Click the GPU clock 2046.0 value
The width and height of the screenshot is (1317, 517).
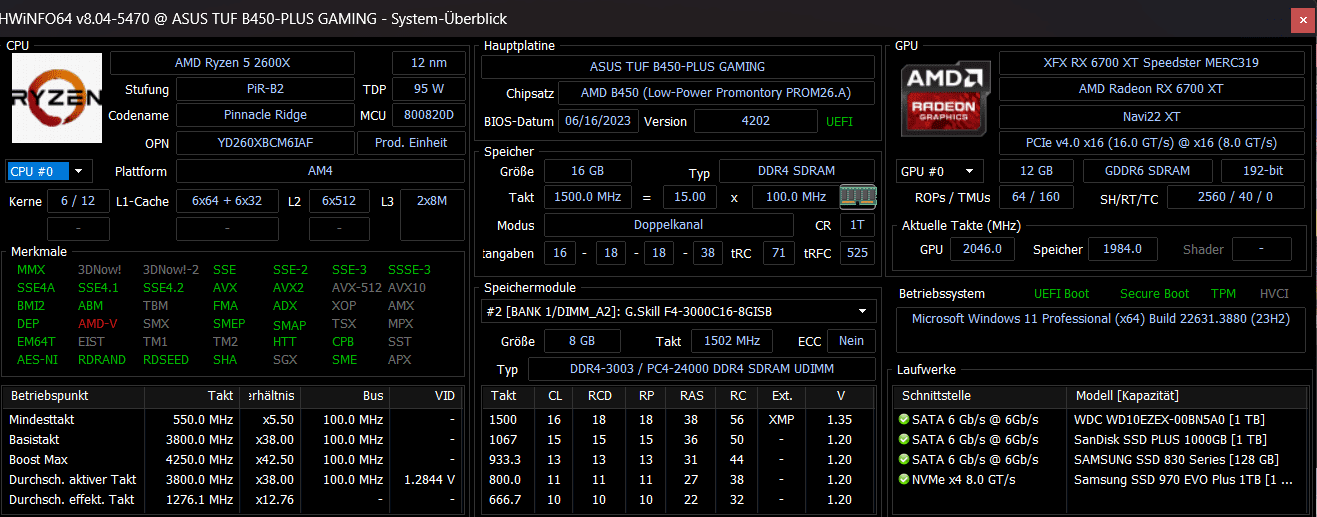pos(982,249)
